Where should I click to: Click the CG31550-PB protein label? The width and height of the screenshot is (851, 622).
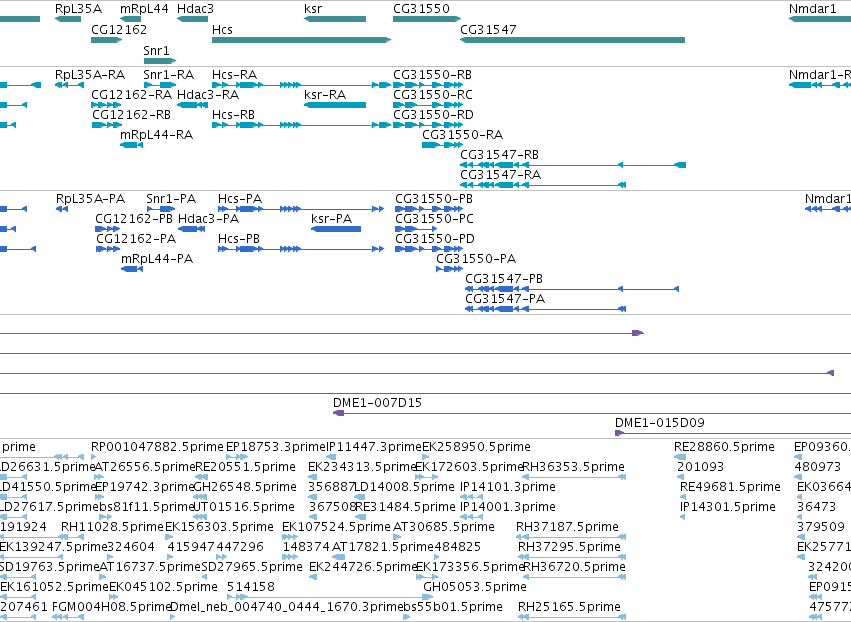pos(434,199)
